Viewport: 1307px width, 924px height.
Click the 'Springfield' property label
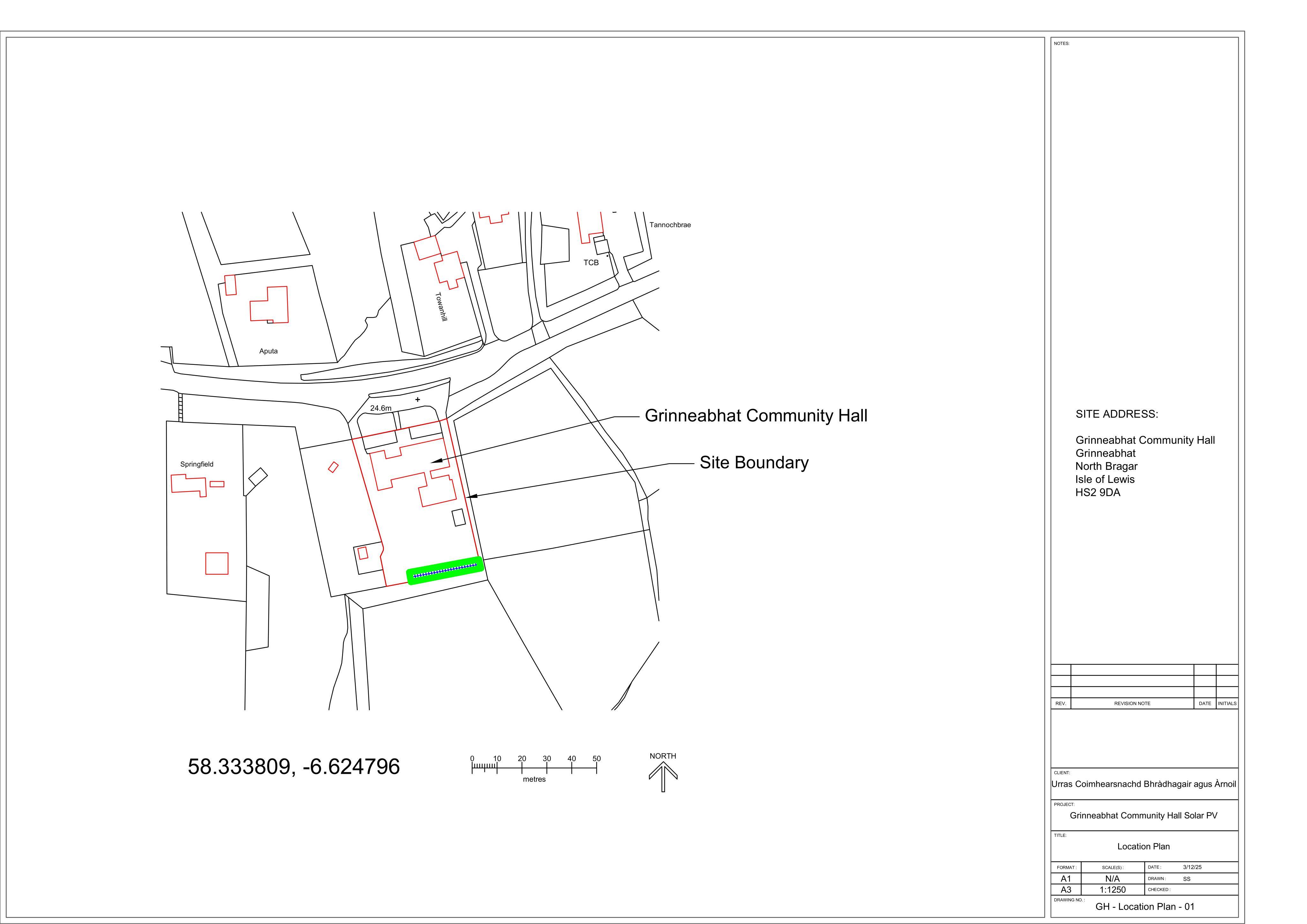(x=197, y=464)
